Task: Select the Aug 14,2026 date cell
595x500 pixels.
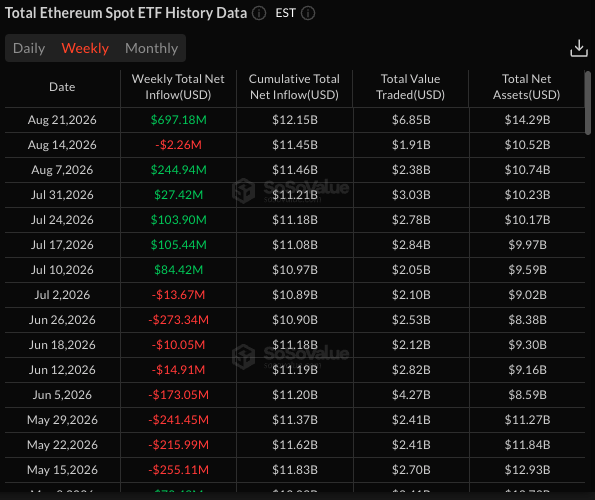Action: 62,145
